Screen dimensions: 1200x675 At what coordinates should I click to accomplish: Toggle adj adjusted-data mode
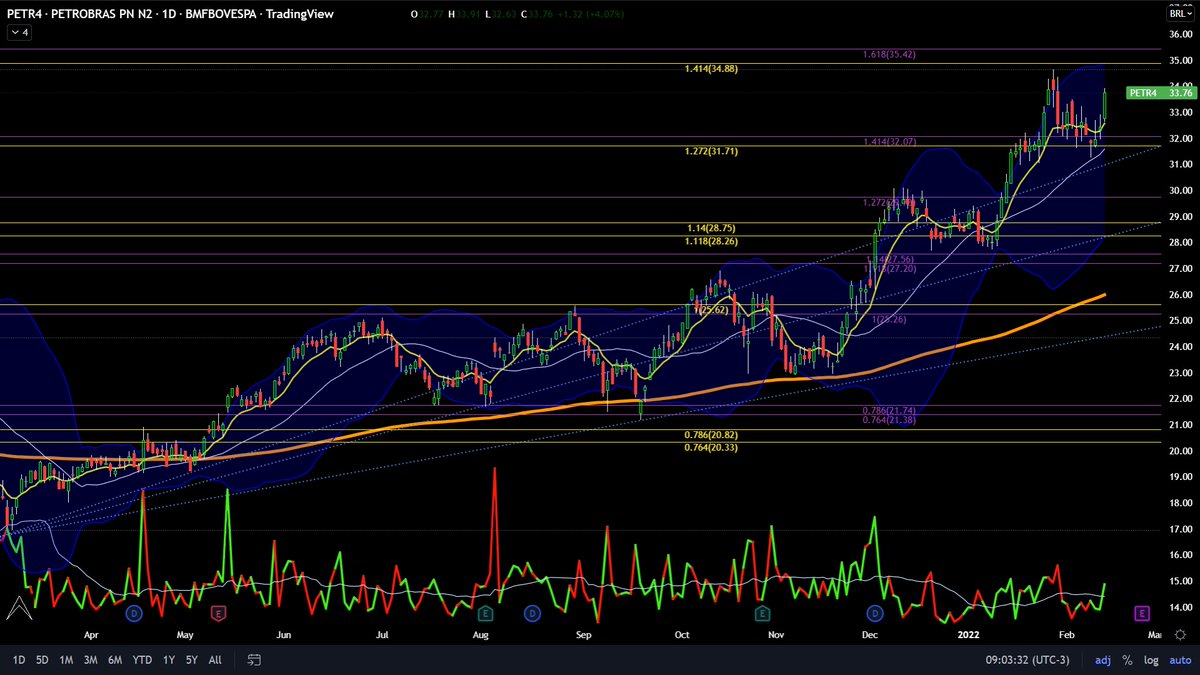pyautogui.click(x=1103, y=660)
